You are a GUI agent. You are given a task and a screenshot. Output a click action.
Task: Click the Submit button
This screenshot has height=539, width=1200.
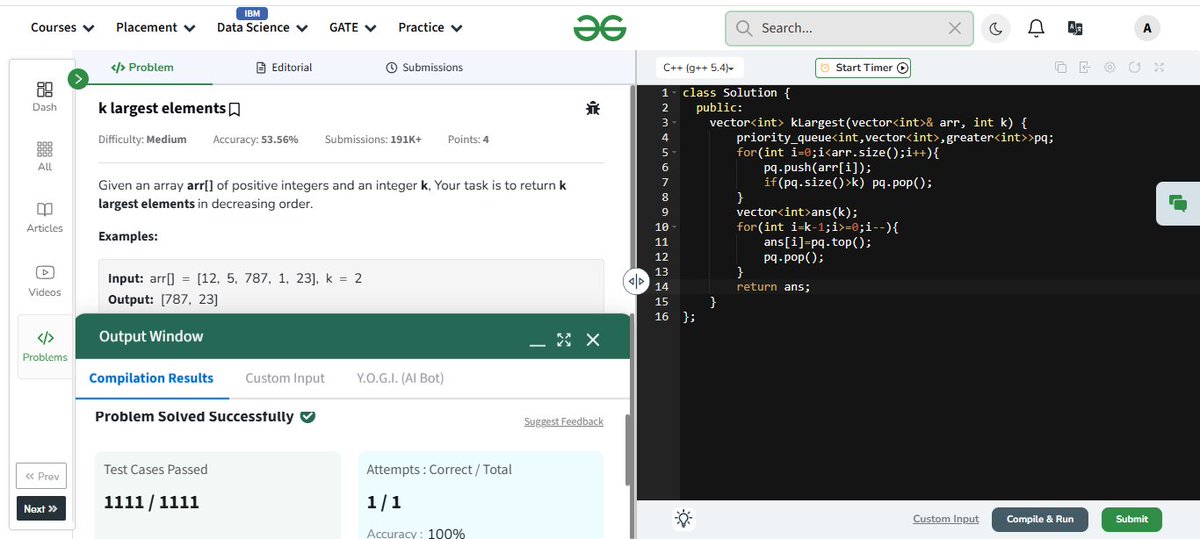tap(1132, 519)
